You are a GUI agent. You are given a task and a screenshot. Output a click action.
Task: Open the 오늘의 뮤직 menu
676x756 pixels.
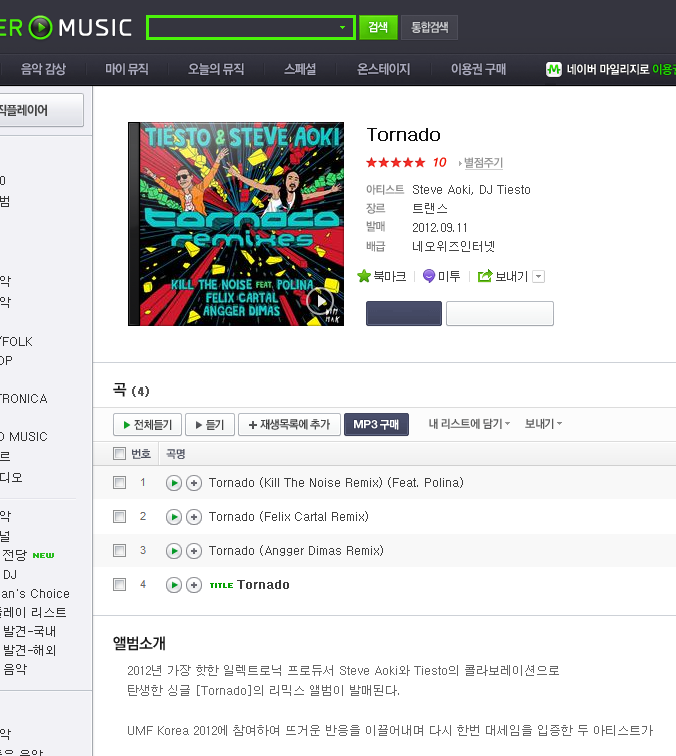click(x=216, y=69)
